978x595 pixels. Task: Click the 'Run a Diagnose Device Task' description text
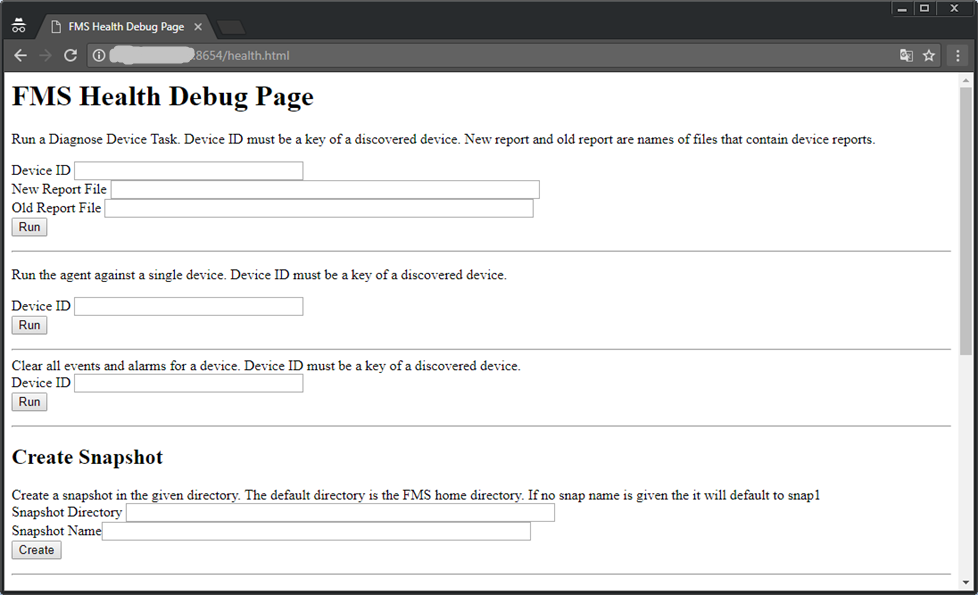[x=443, y=139]
